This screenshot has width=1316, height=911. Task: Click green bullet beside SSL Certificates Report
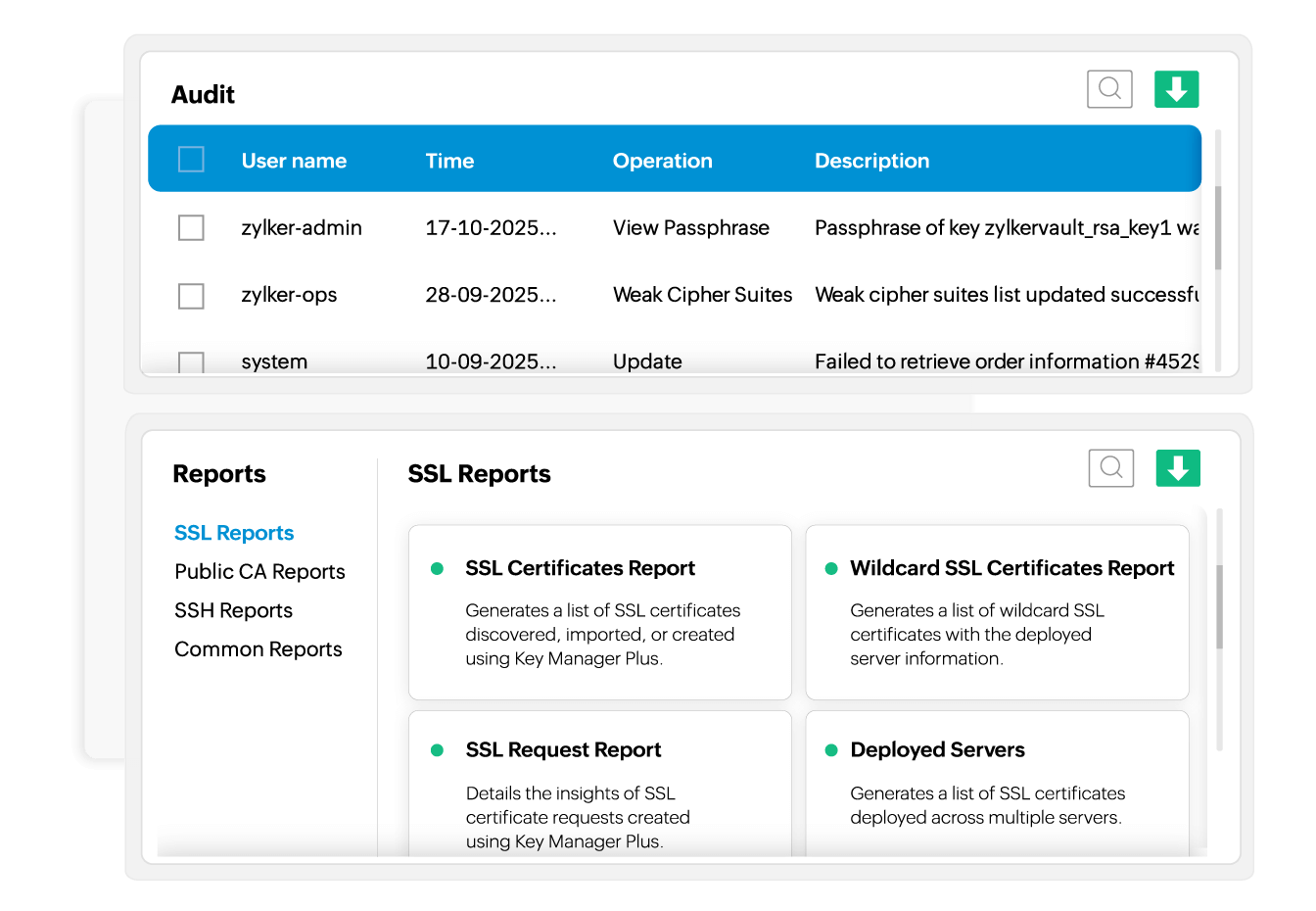[438, 569]
